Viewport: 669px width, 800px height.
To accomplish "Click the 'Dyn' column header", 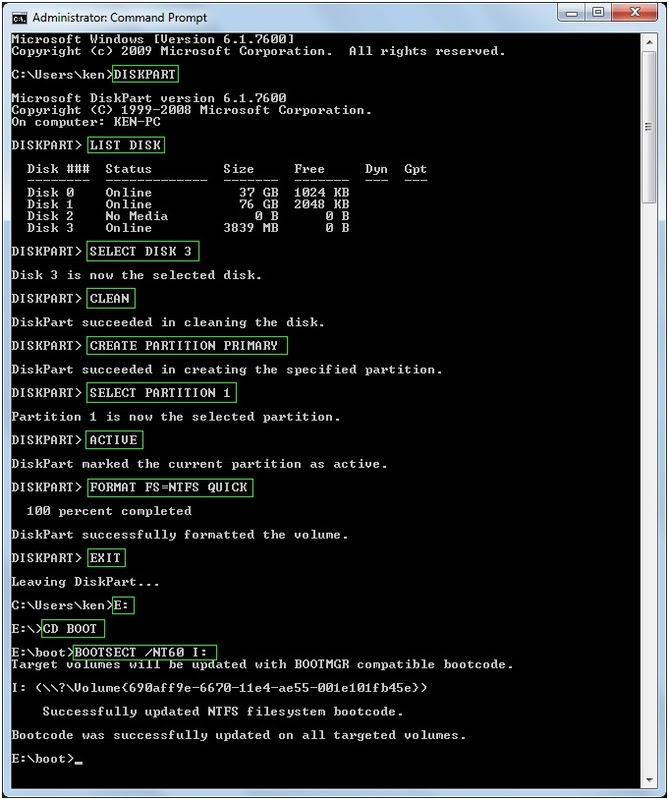I will [376, 169].
